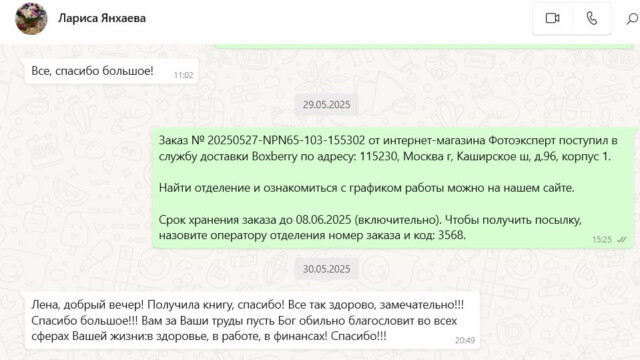Click the pickup code 3568 in the message
The width and height of the screenshot is (640, 360).
point(451,236)
